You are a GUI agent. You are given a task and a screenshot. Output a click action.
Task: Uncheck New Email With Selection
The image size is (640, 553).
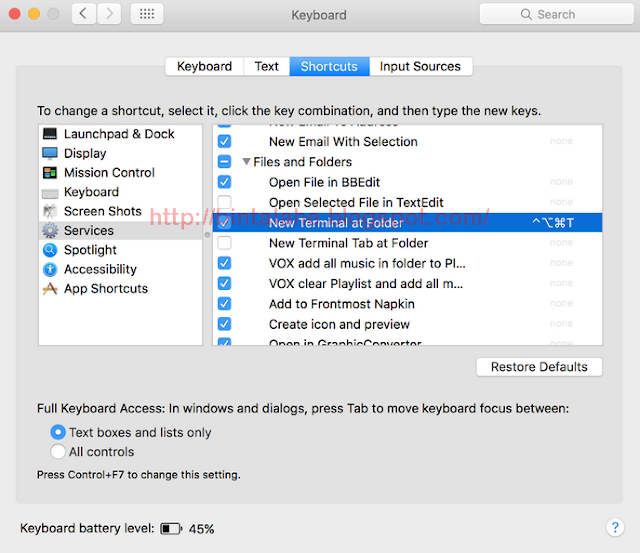coord(224,141)
